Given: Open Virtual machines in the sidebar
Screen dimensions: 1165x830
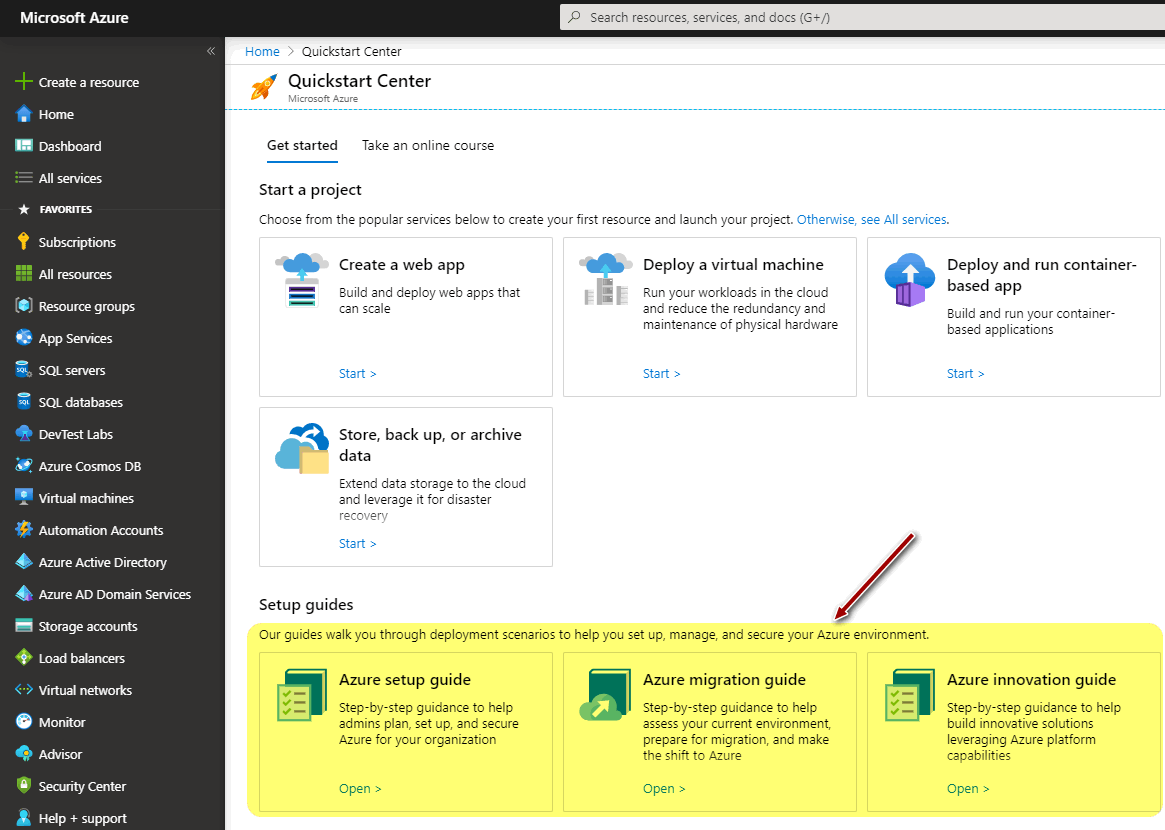Looking at the screenshot, I should click(85, 497).
